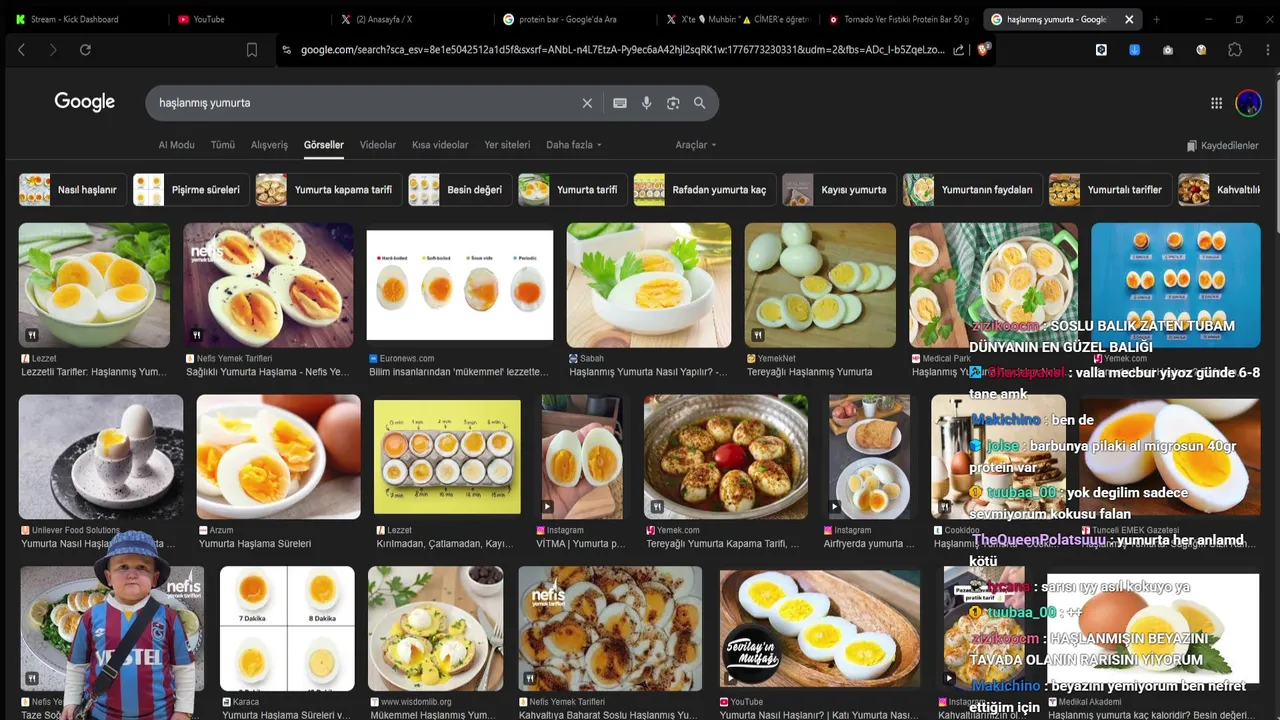
Task: Open the browser extensions puzzle icon
Action: coord(1235,50)
